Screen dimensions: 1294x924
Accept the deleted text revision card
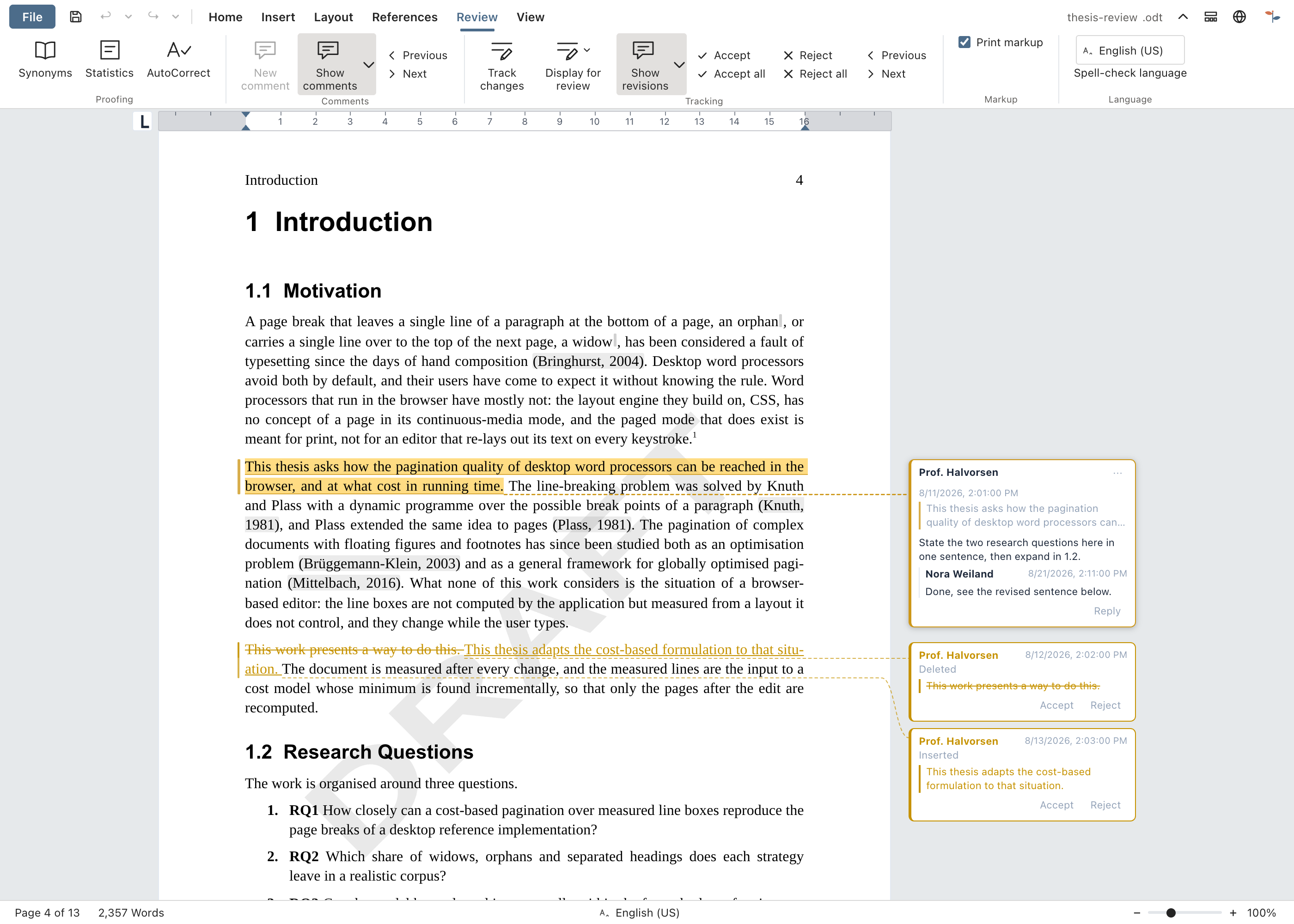(x=1056, y=705)
